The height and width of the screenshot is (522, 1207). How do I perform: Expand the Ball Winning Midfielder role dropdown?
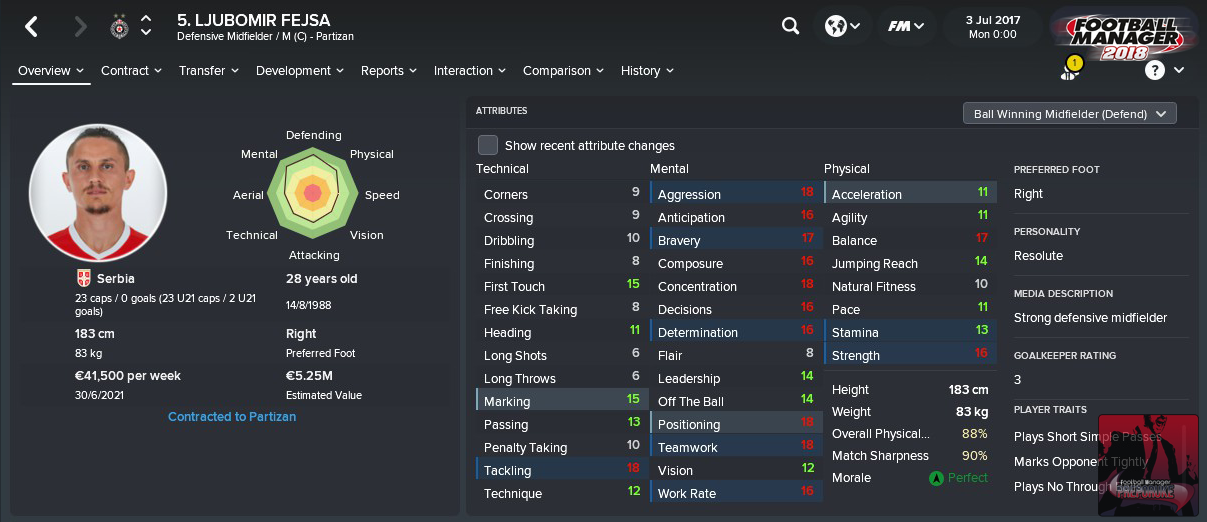1069,114
